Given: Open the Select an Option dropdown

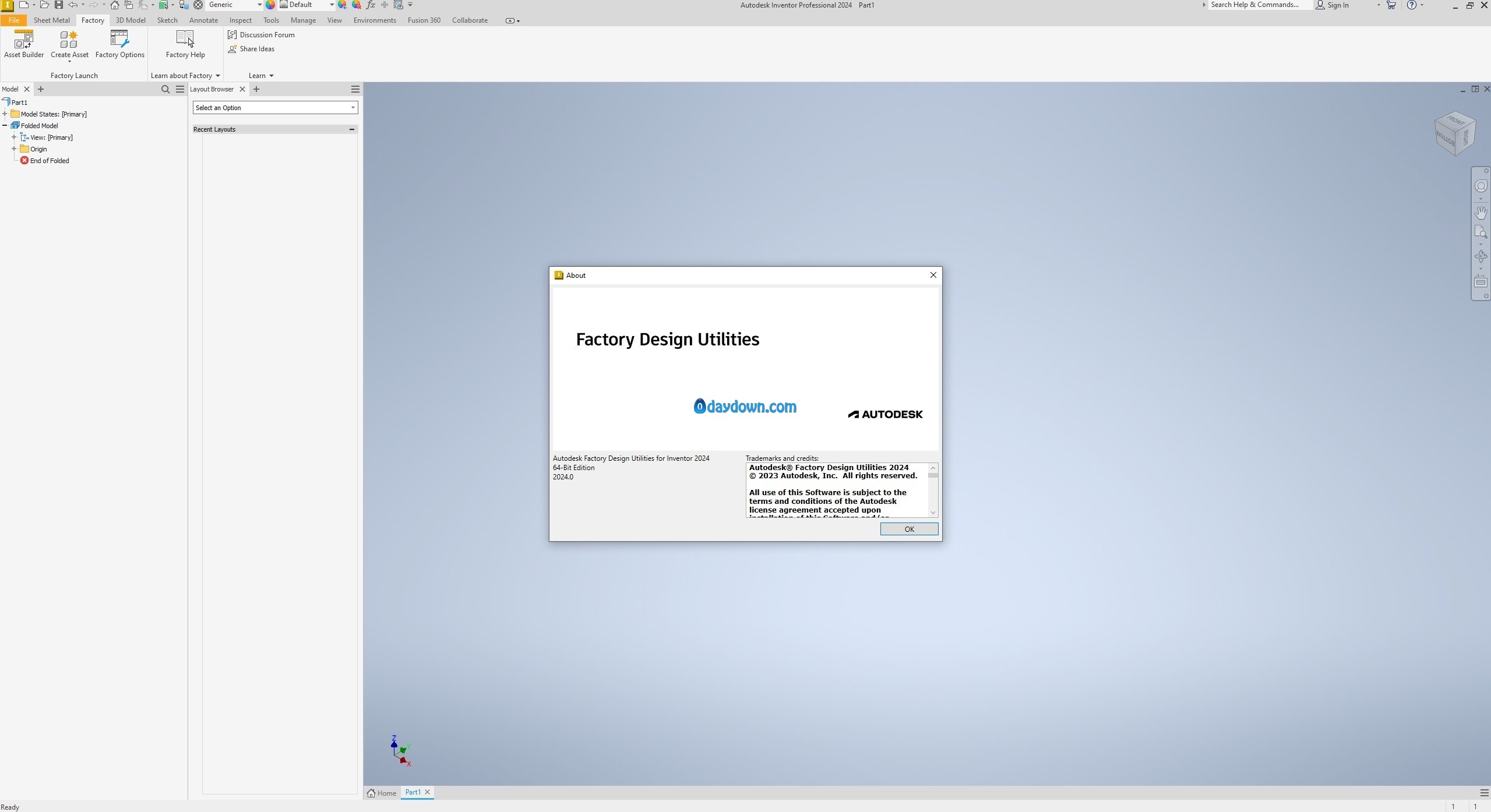Looking at the screenshot, I should (275, 108).
